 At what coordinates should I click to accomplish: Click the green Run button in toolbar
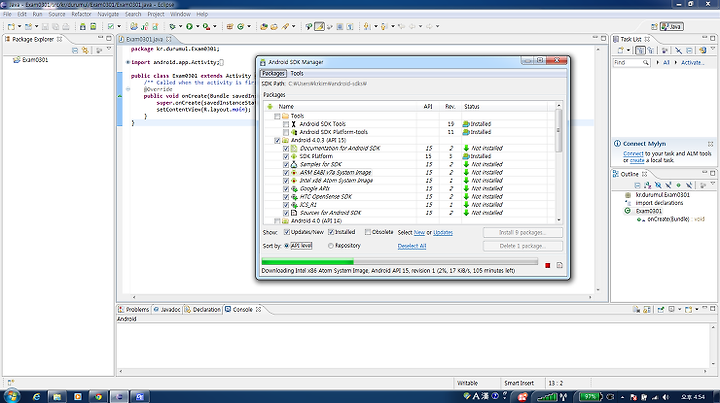click(189, 27)
